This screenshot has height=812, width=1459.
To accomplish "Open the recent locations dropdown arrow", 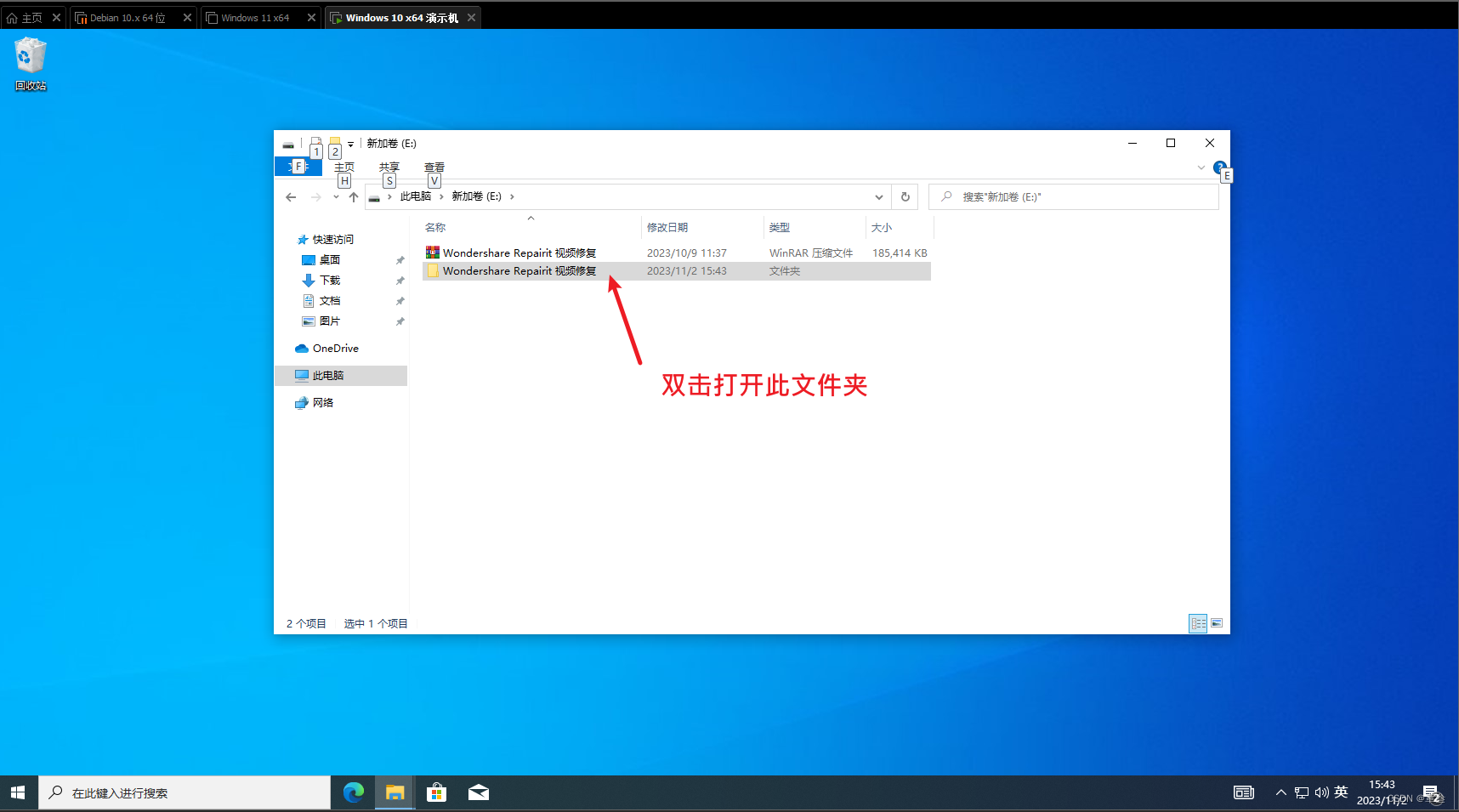I will point(337,197).
